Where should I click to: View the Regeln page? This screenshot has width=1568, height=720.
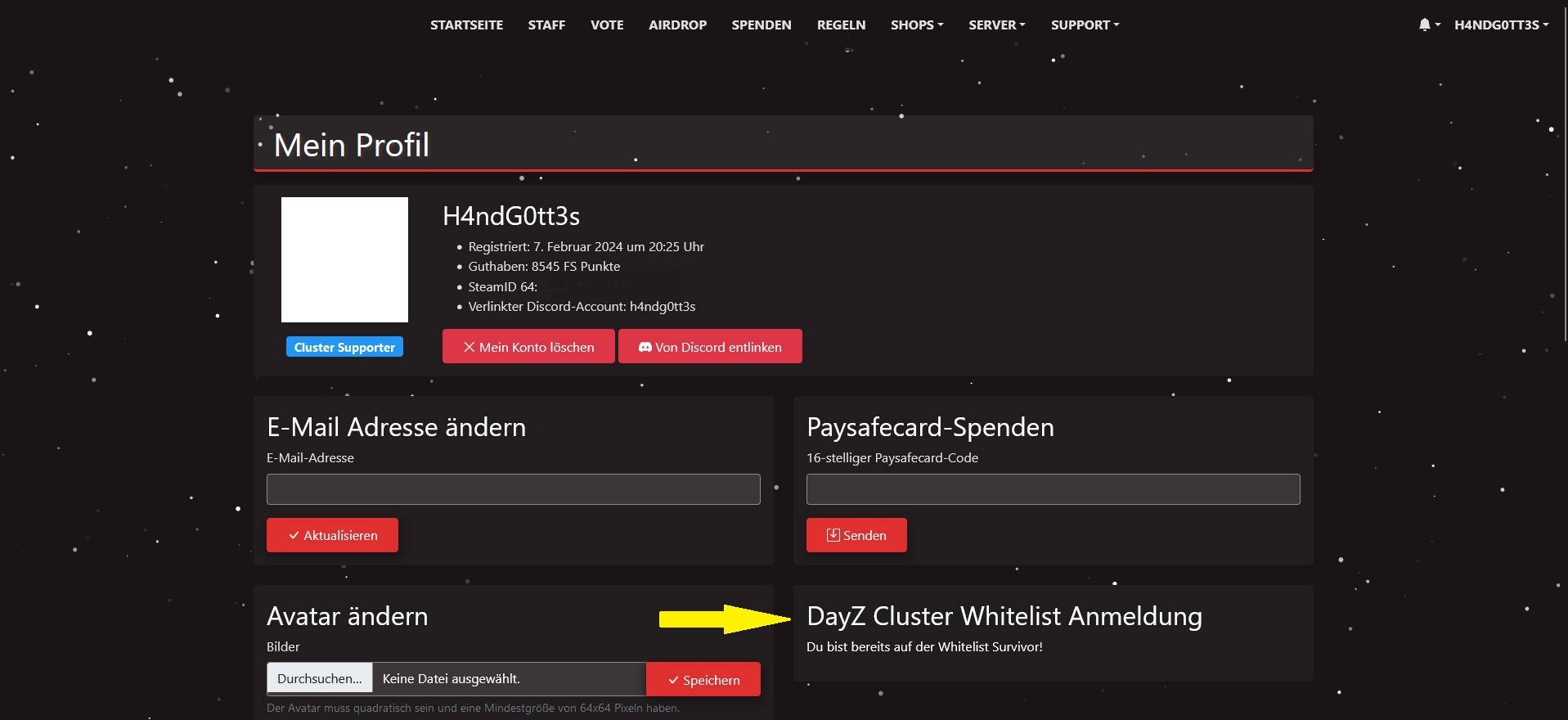[841, 25]
